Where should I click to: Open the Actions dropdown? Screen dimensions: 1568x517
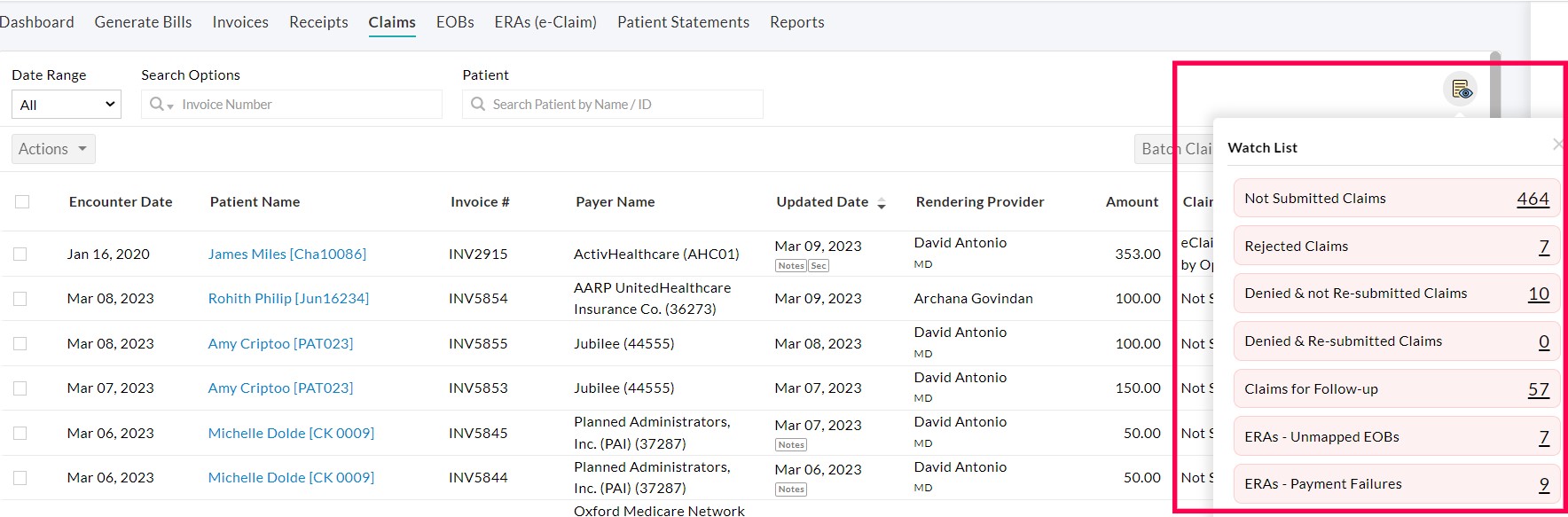52,148
